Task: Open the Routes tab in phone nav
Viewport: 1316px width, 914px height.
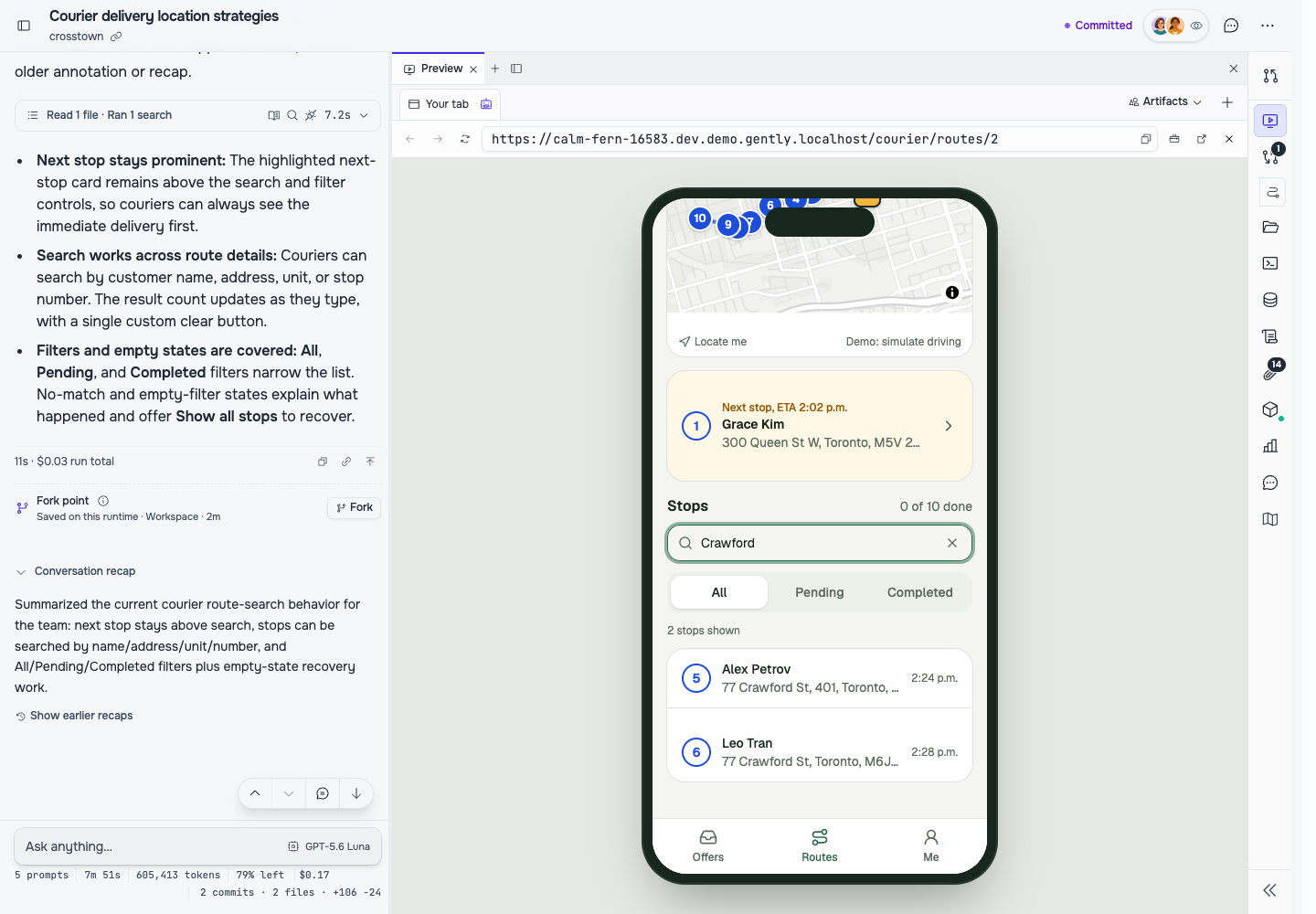Action: (x=820, y=846)
